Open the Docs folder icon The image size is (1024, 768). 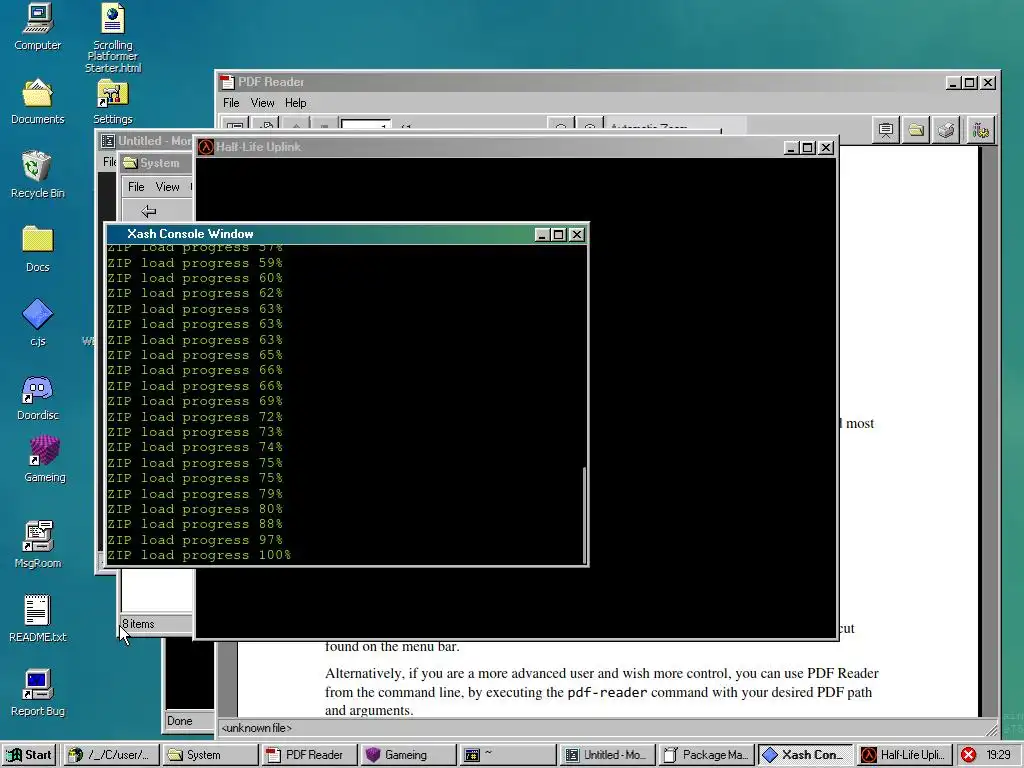[37, 249]
